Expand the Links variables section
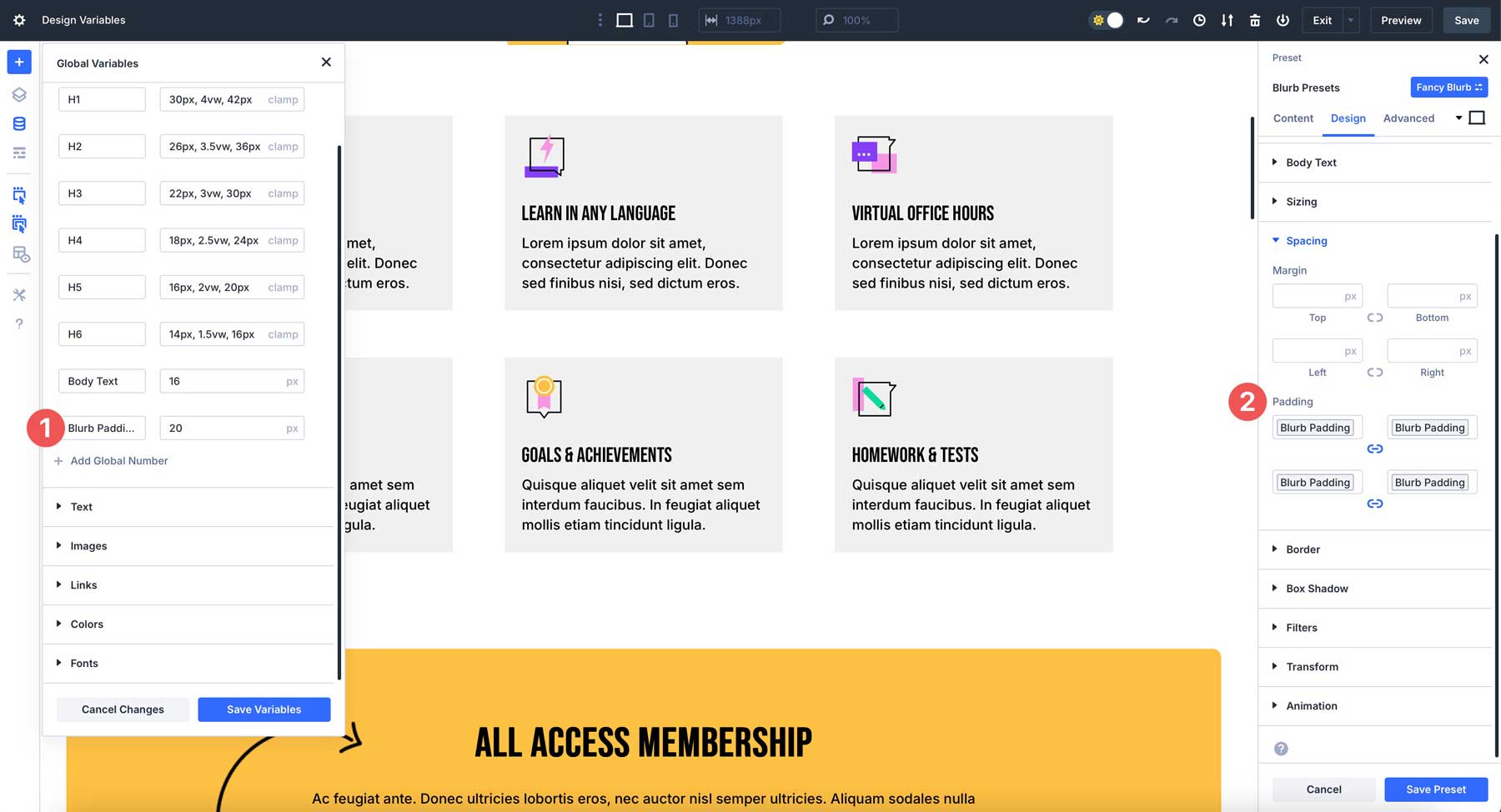 point(188,585)
